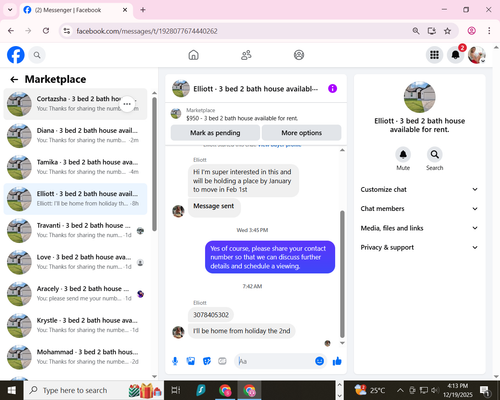Click the chat list scrollbar

click(x=154, y=164)
